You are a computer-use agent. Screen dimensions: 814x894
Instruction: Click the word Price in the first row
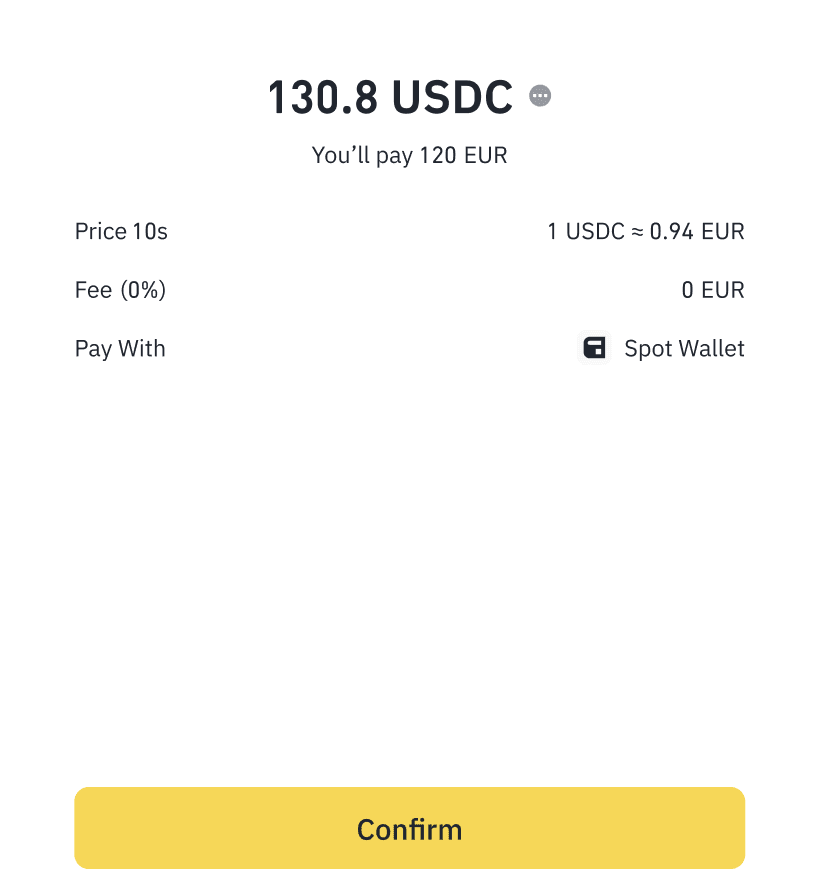101,232
